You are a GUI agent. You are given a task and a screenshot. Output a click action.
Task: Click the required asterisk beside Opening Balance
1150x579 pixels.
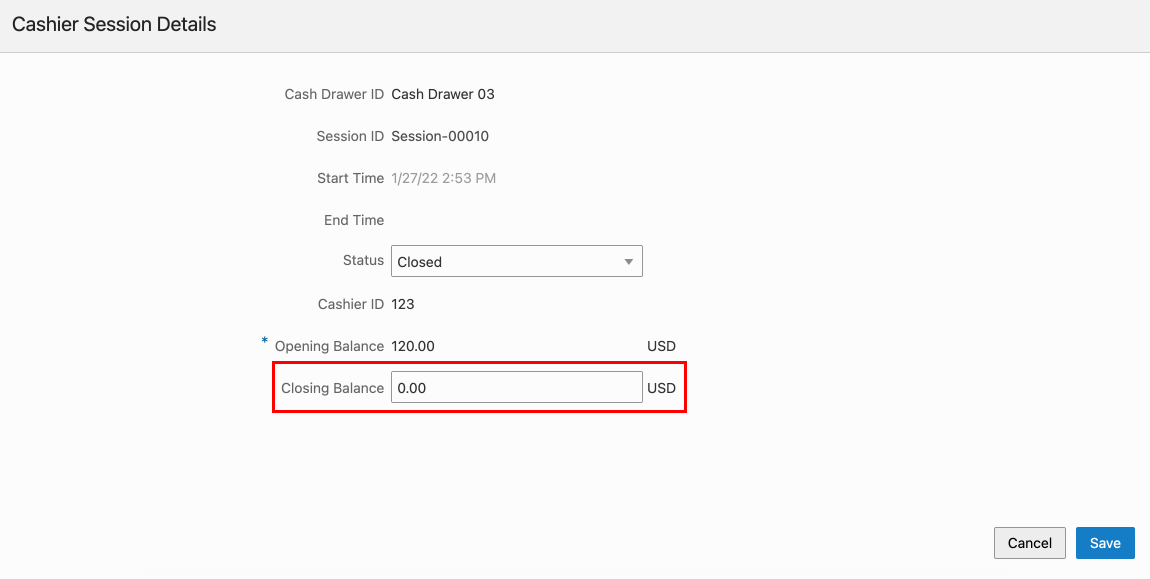[x=265, y=342]
